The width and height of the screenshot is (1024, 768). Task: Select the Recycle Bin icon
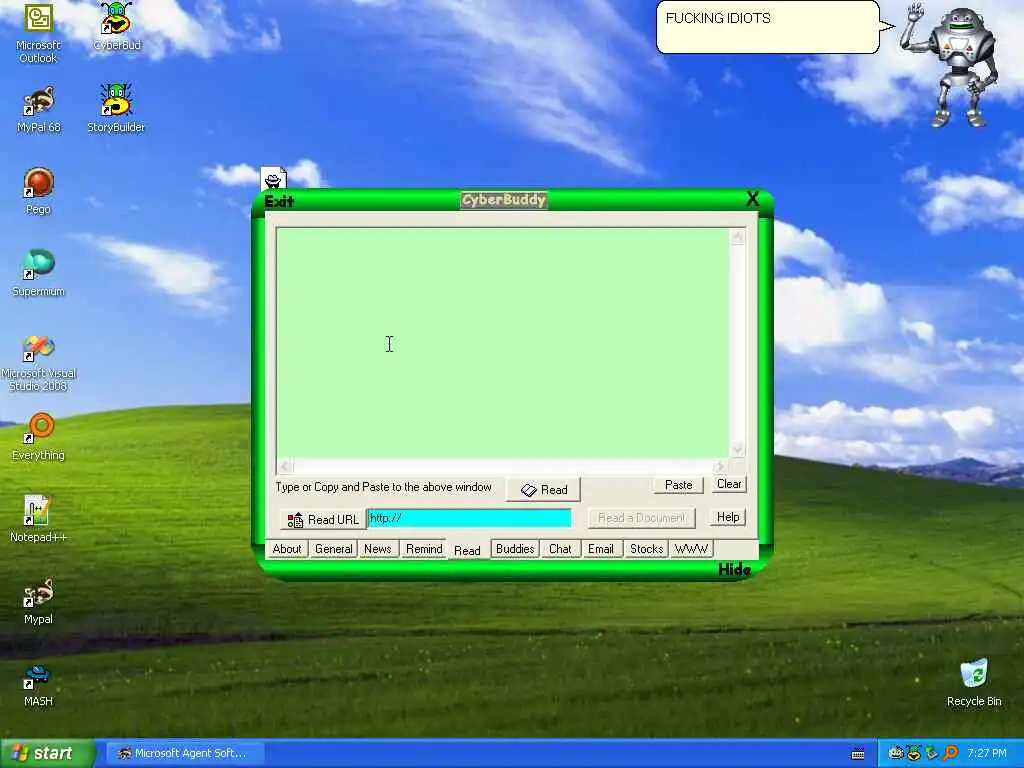click(x=974, y=683)
